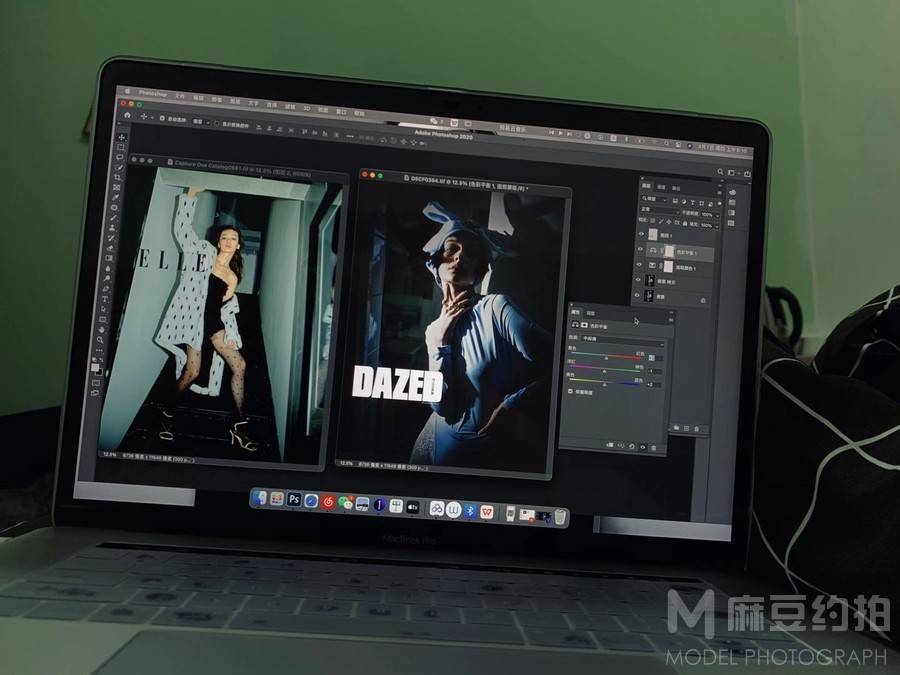Screen dimensions: 900x675
Task: Select the Frame tool
Action: 117,187
